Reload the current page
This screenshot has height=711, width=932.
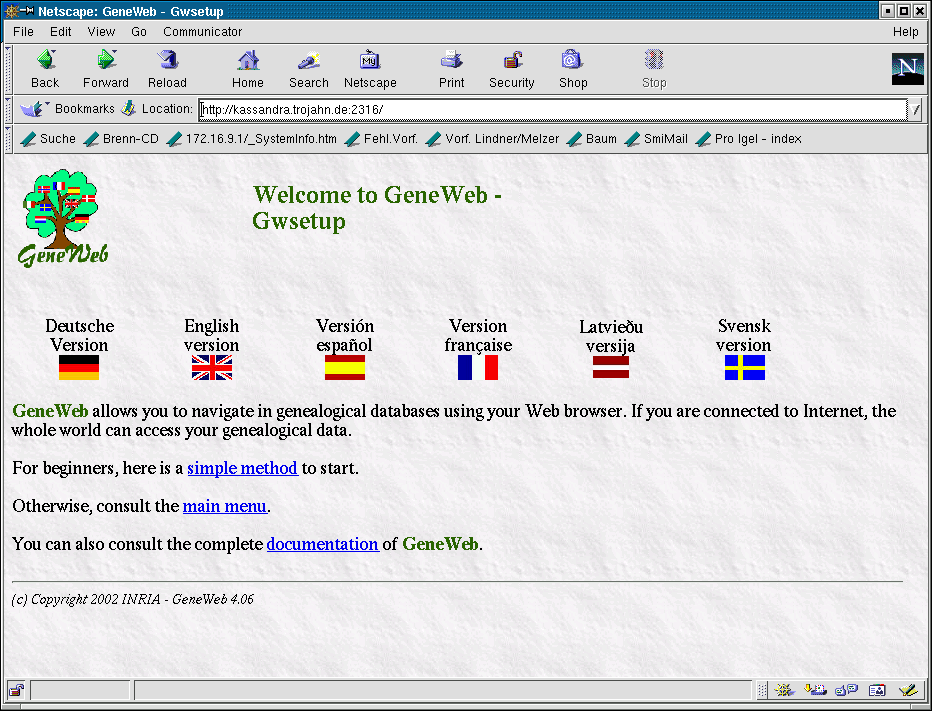pos(167,69)
